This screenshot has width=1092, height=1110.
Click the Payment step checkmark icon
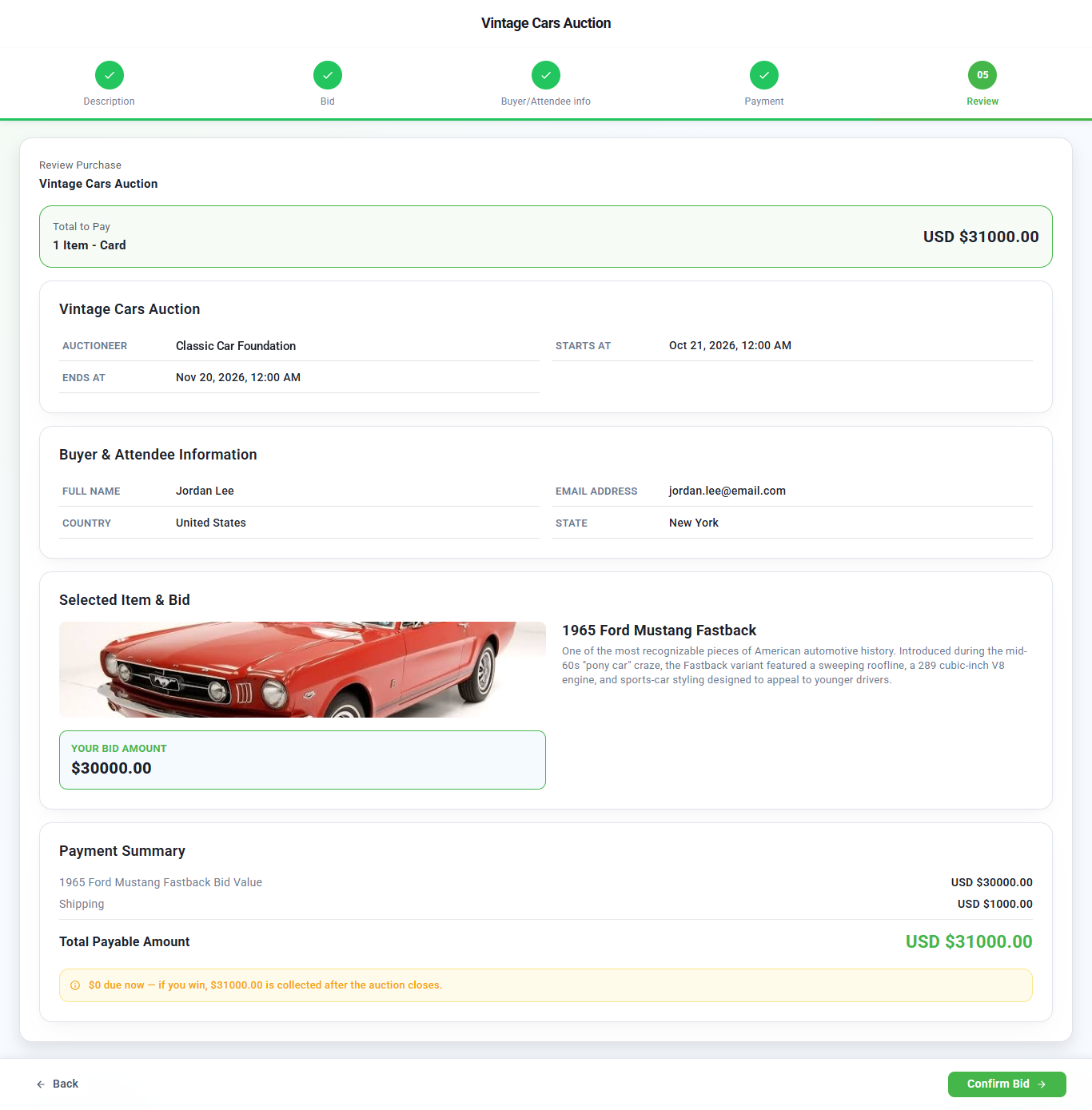tap(764, 75)
